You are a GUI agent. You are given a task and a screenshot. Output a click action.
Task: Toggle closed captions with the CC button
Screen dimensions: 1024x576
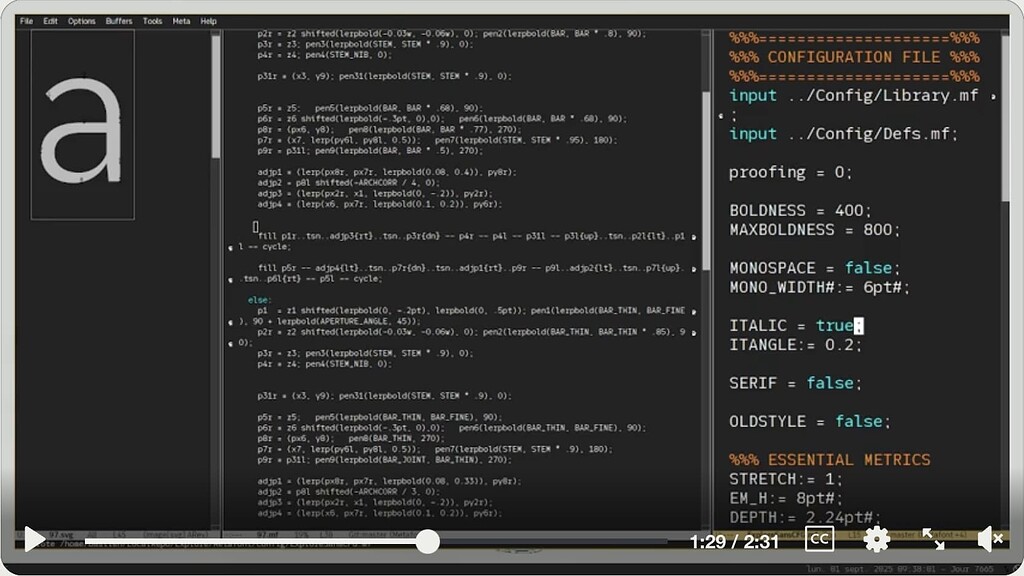[819, 539]
